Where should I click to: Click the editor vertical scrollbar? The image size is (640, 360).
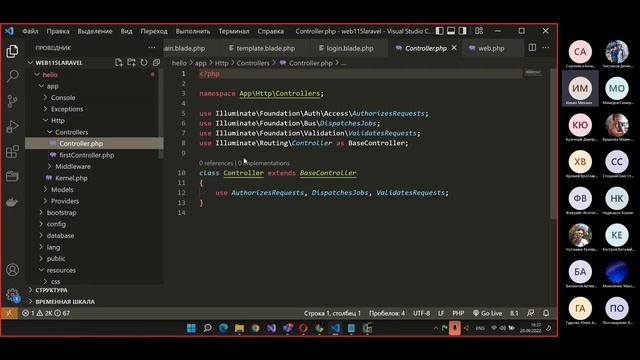point(553,144)
